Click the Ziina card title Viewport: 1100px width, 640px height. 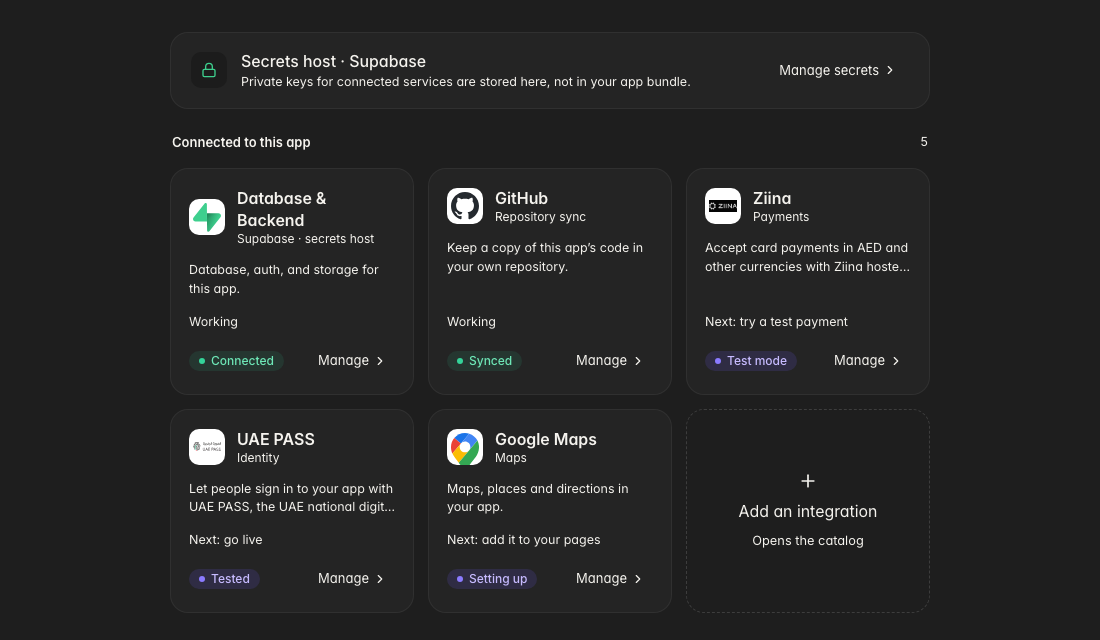pyautogui.click(x=772, y=199)
